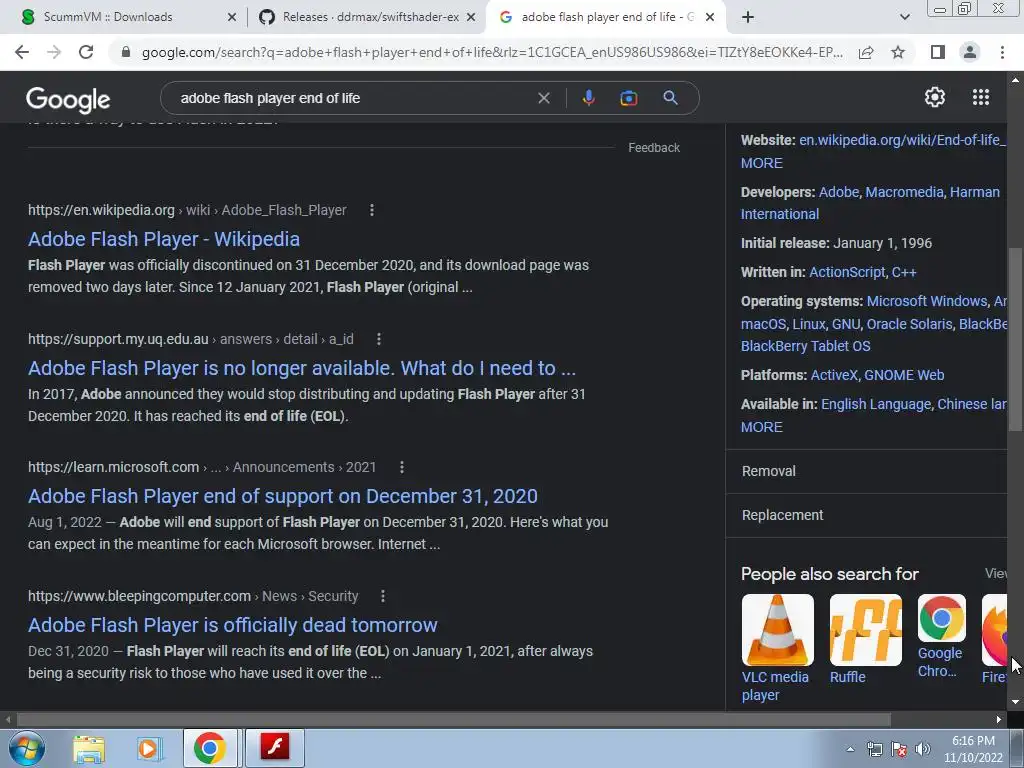Image resolution: width=1024 pixels, height=768 pixels.
Task: Open 'end of support on December 31, 2020' result
Action: pyautogui.click(x=283, y=496)
